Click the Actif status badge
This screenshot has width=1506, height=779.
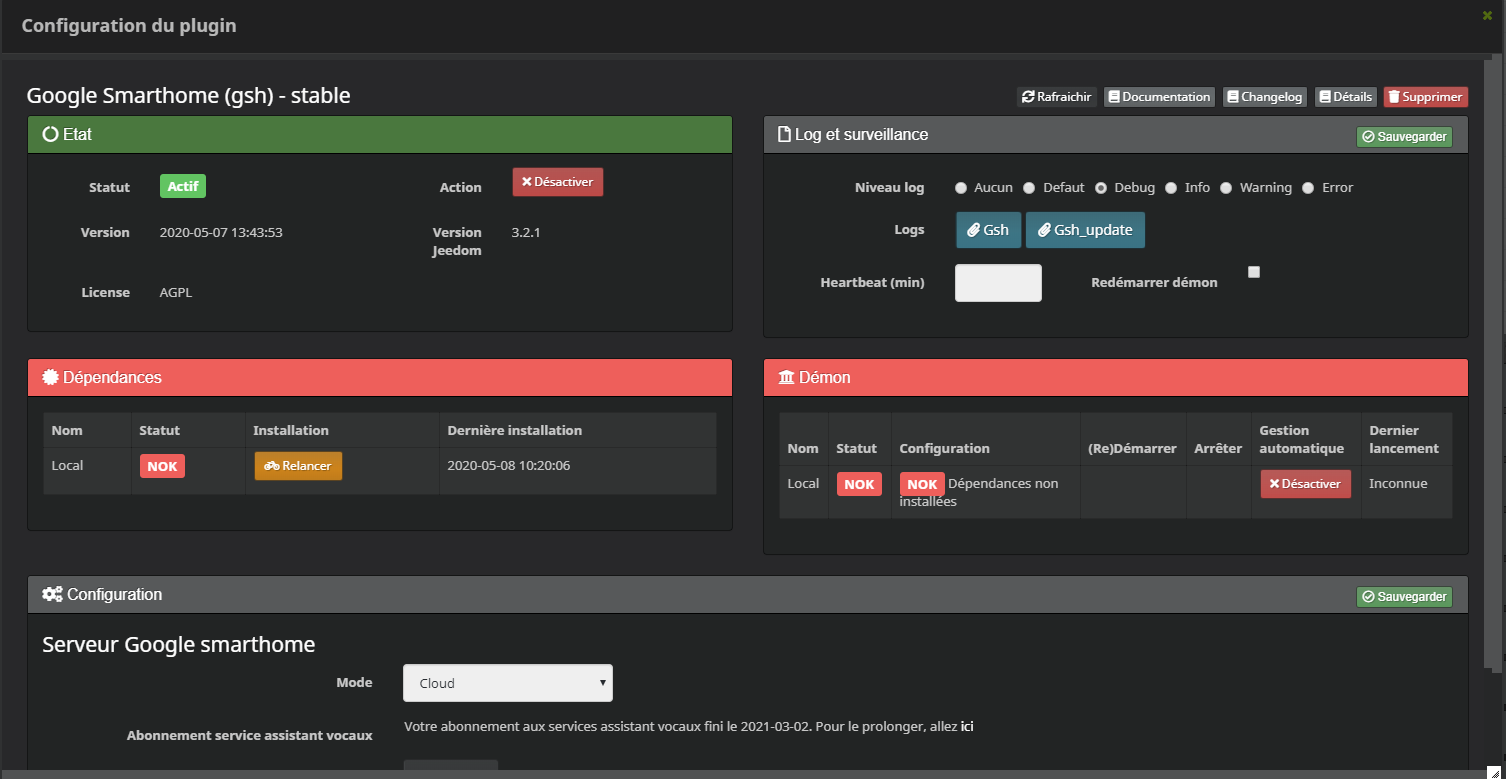coord(183,186)
